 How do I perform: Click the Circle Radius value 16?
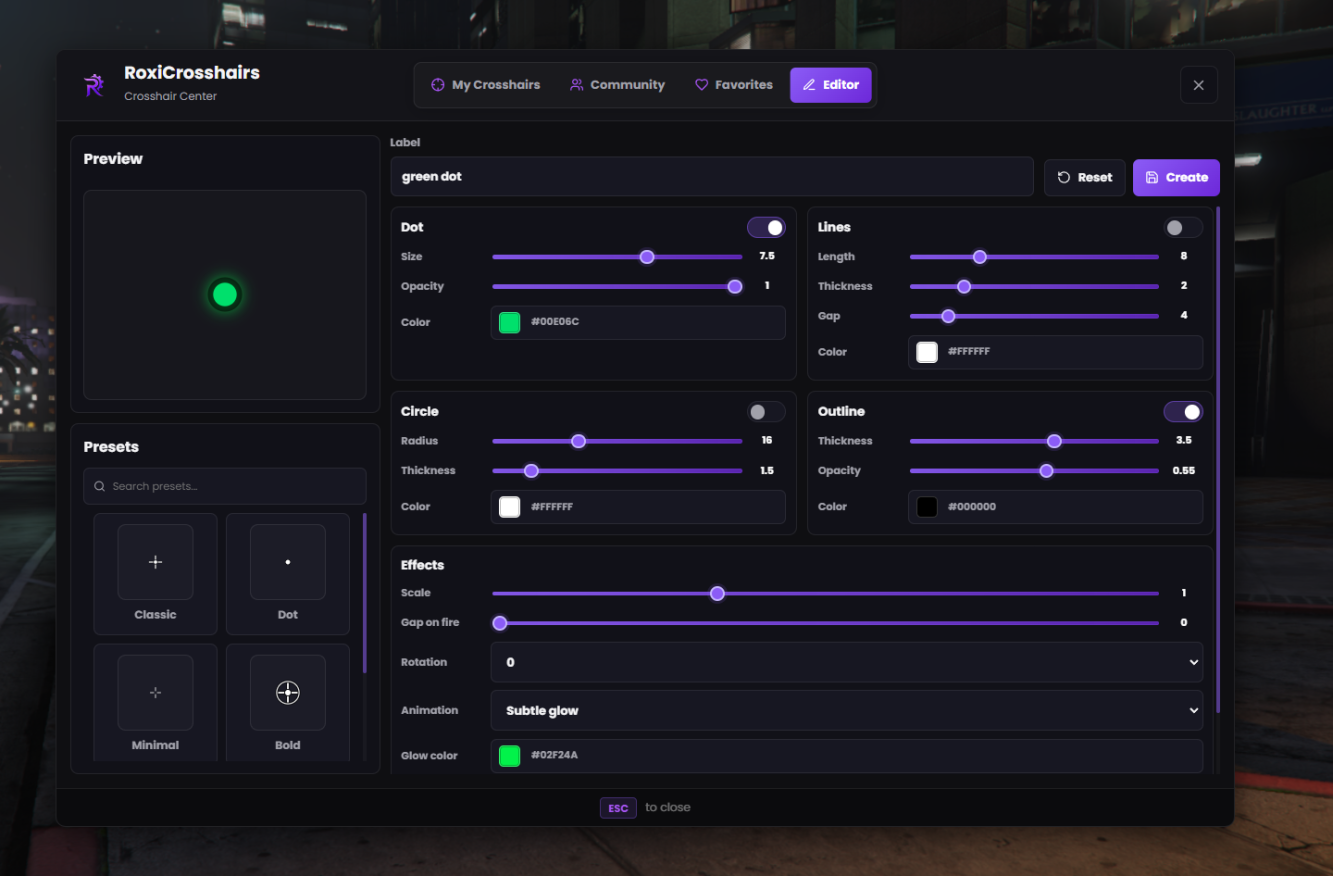(767, 441)
